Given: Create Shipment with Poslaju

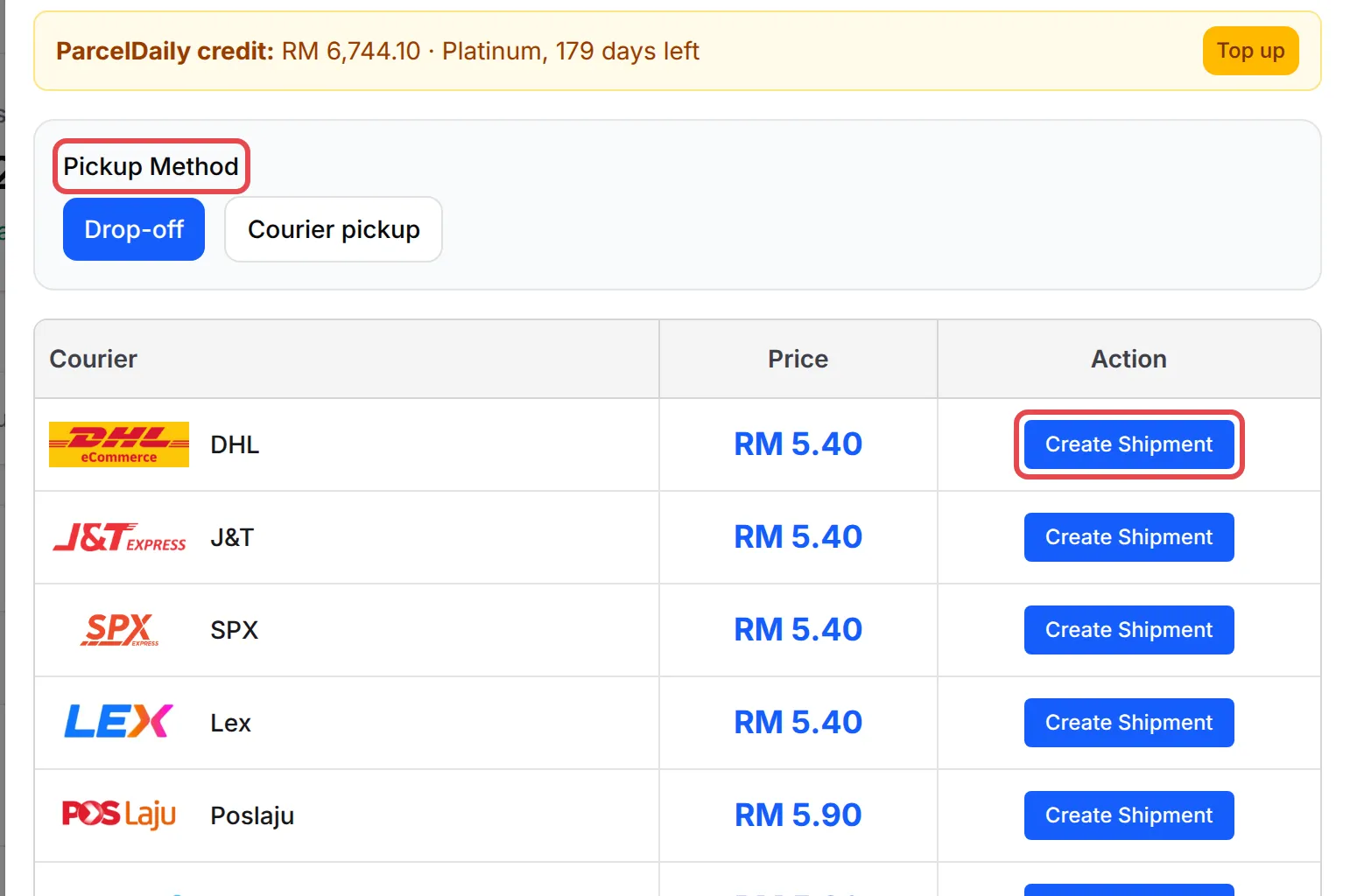Looking at the screenshot, I should tap(1129, 815).
